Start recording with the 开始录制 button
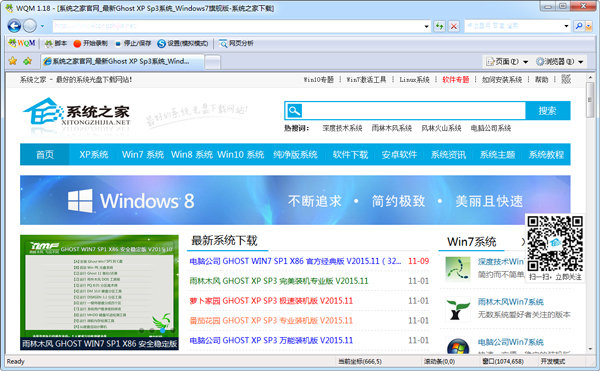Image resolution: width=600 pixels, height=371 pixels. pos(91,43)
